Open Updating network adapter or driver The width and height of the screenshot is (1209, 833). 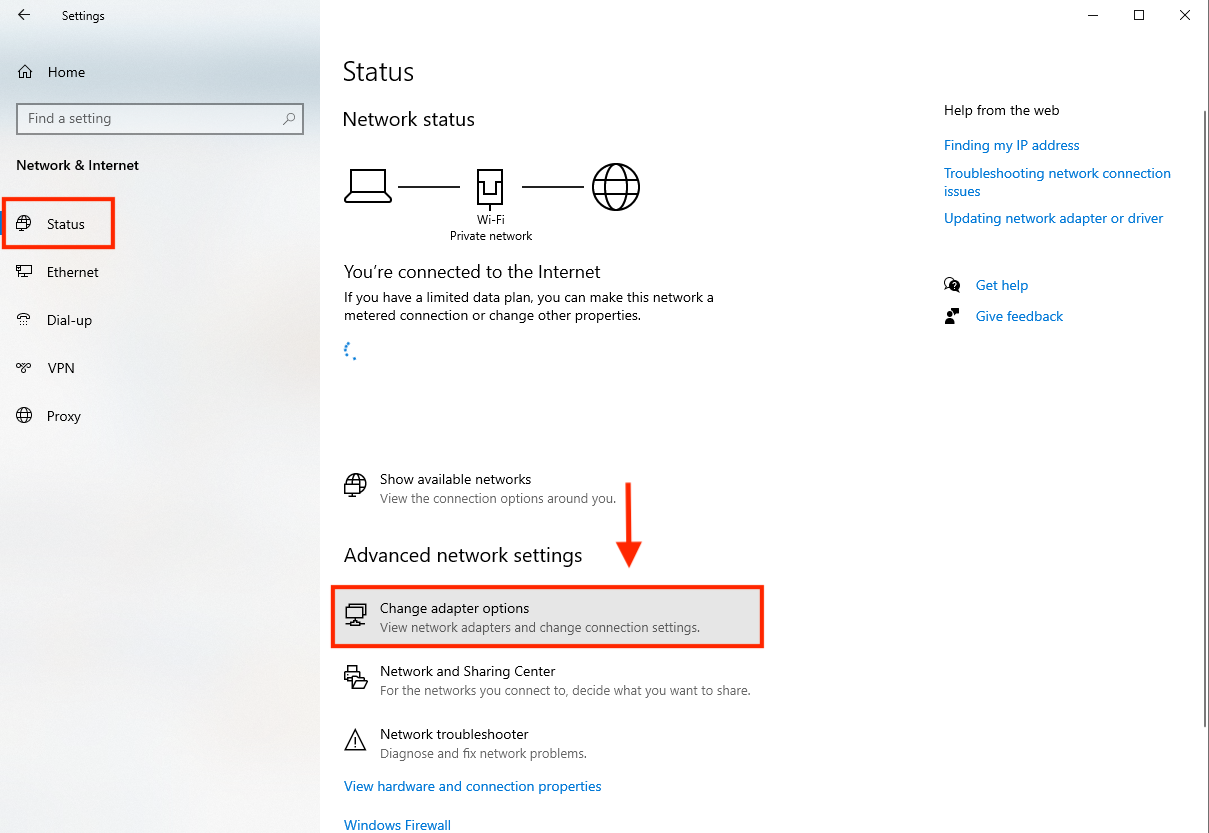click(1053, 218)
